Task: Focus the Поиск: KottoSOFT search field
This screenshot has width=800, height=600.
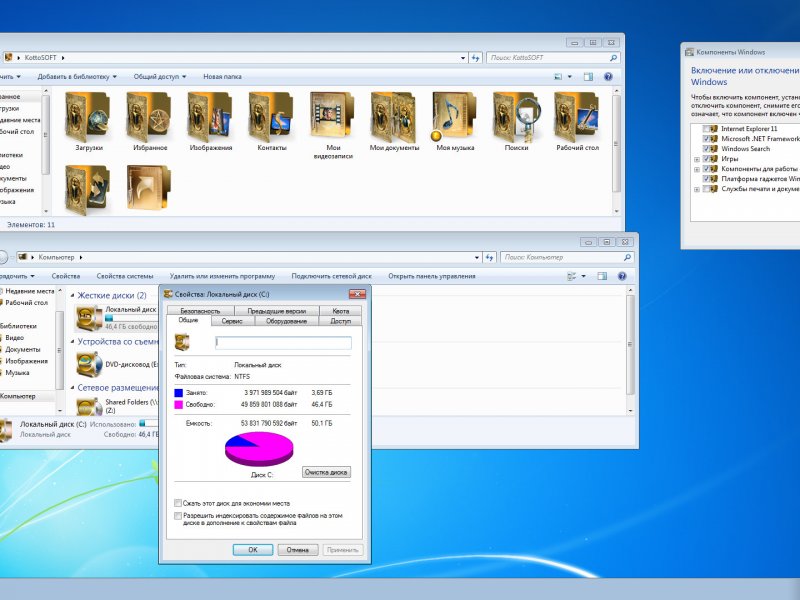Action: pos(547,58)
